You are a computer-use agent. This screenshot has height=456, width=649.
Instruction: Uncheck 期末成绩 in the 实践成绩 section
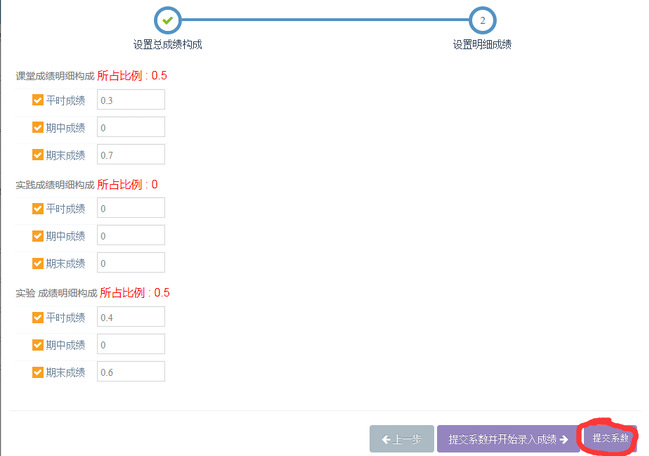38,263
